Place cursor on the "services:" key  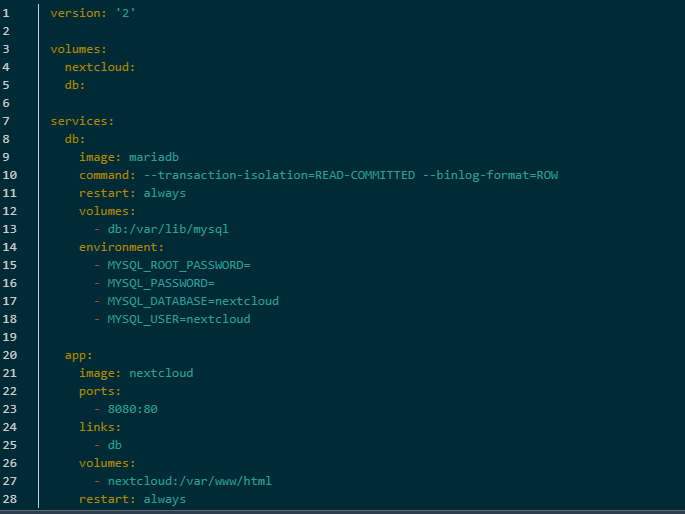(82, 121)
